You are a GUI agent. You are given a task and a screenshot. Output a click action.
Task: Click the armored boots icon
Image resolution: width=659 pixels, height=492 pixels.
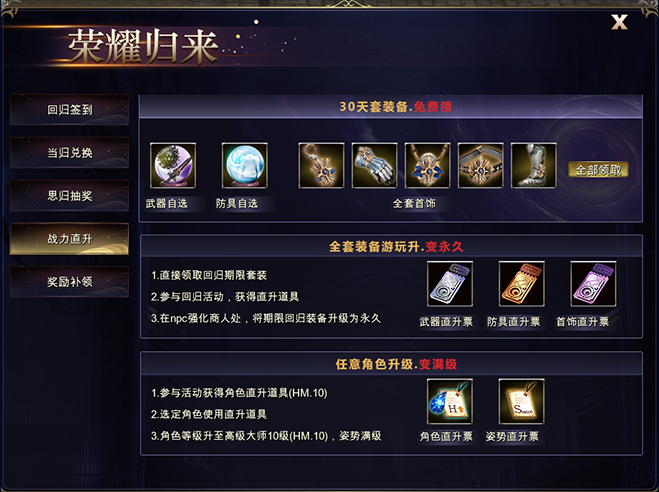point(533,165)
